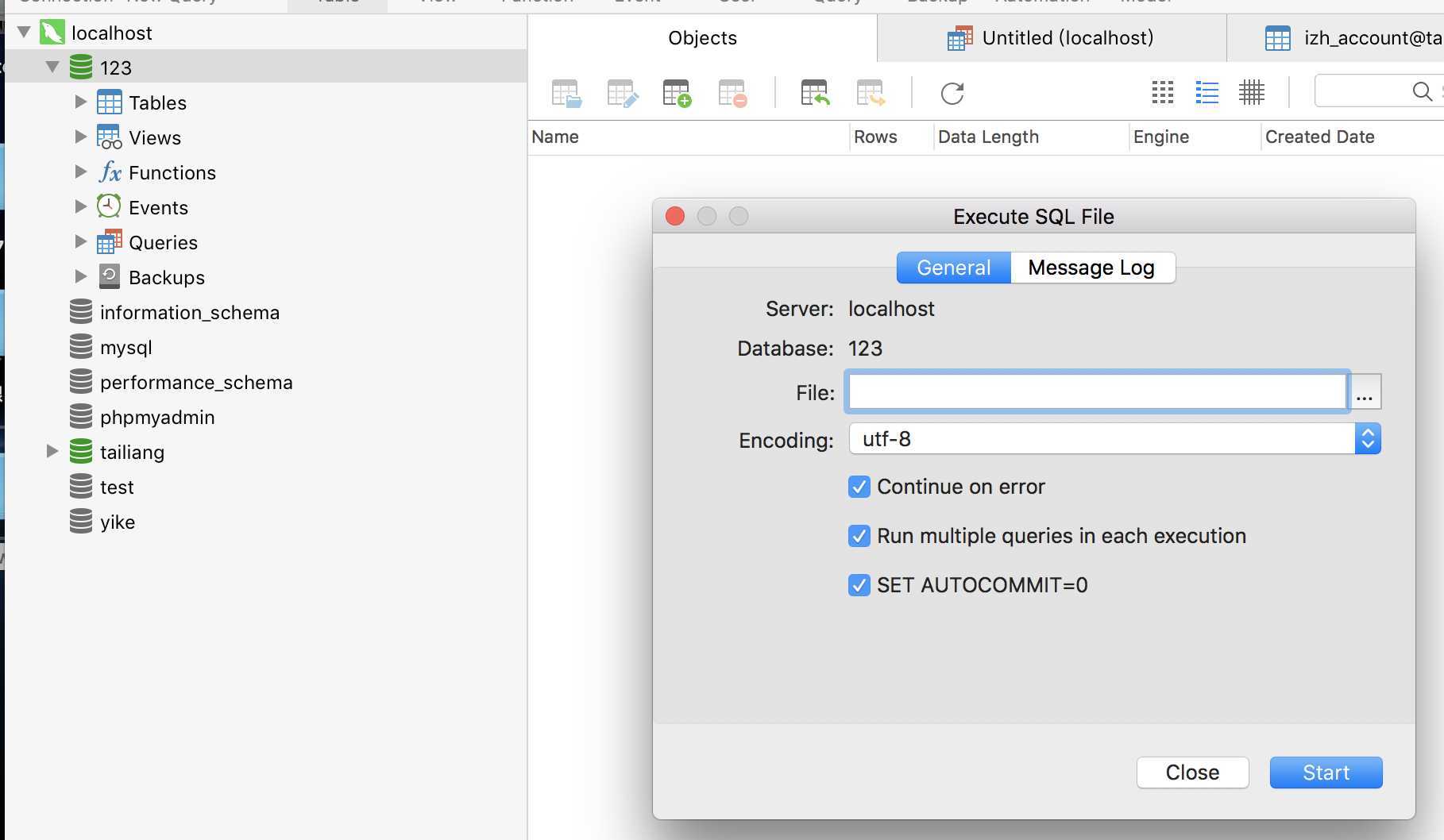The image size is (1444, 840).
Task: Expand the Functions node
Action: [80, 171]
